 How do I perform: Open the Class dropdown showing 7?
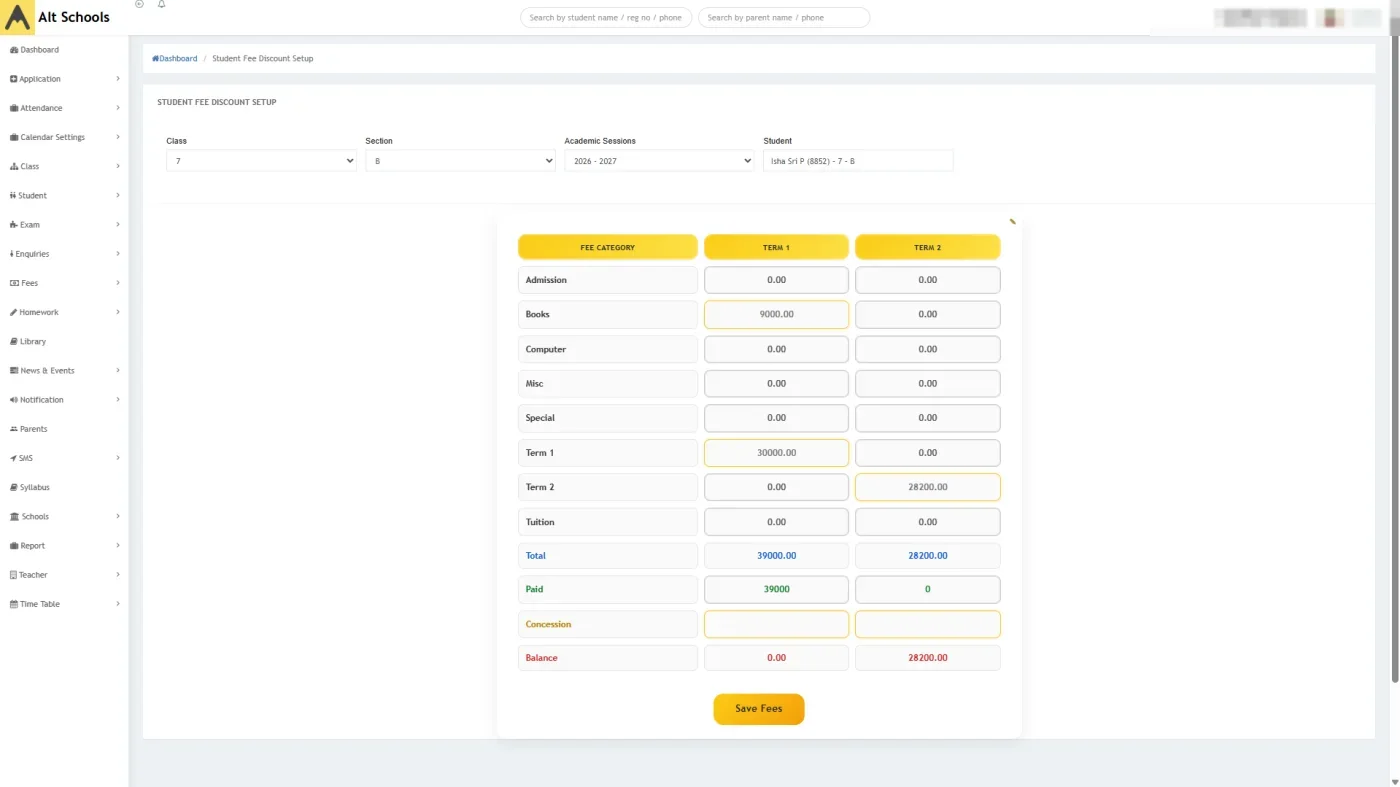pyautogui.click(x=261, y=161)
